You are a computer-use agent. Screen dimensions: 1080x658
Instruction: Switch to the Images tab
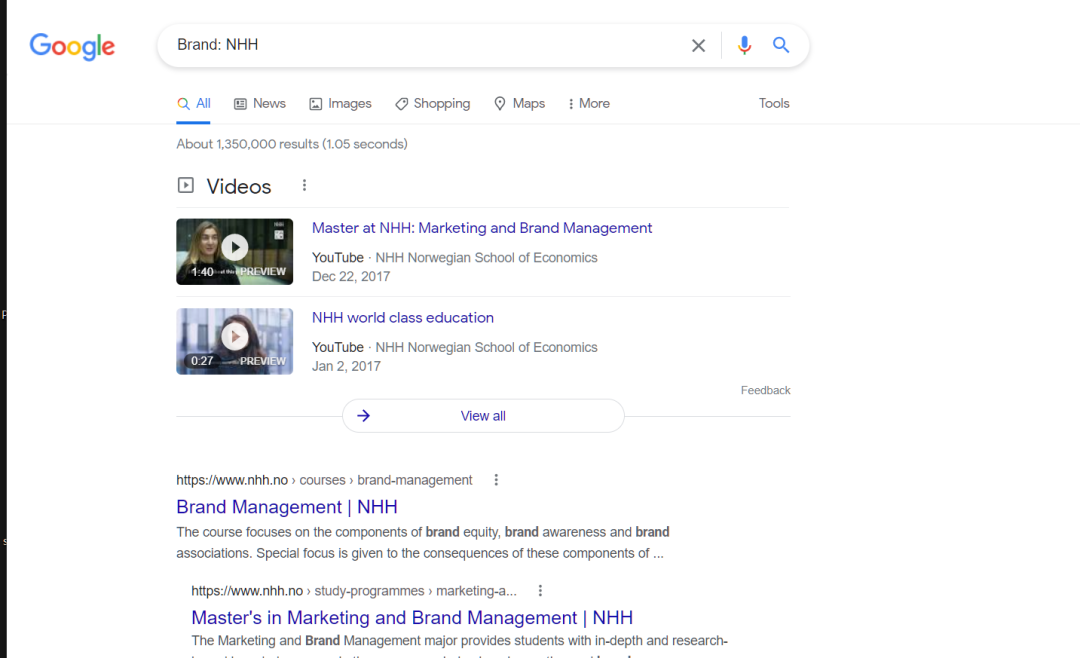pyautogui.click(x=340, y=103)
